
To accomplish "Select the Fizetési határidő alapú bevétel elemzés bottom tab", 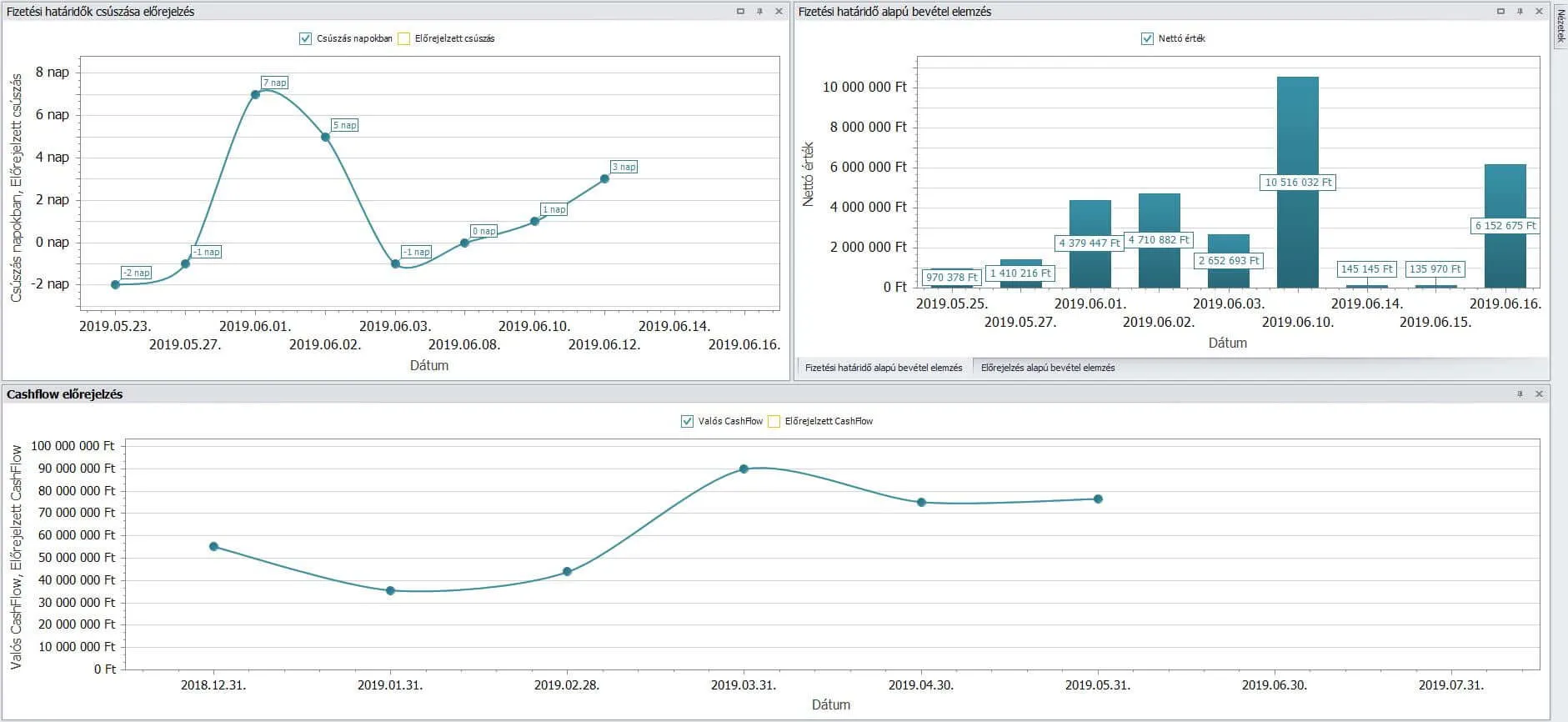I will [883, 368].
